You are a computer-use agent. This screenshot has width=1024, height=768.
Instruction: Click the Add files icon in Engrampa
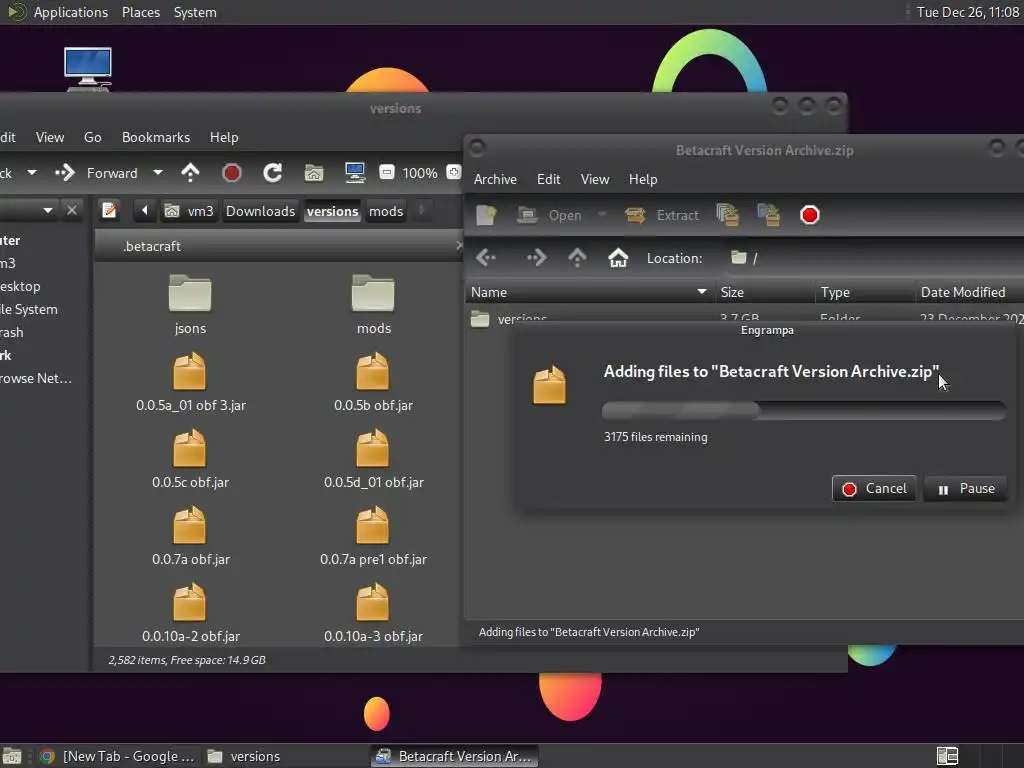[x=728, y=215]
